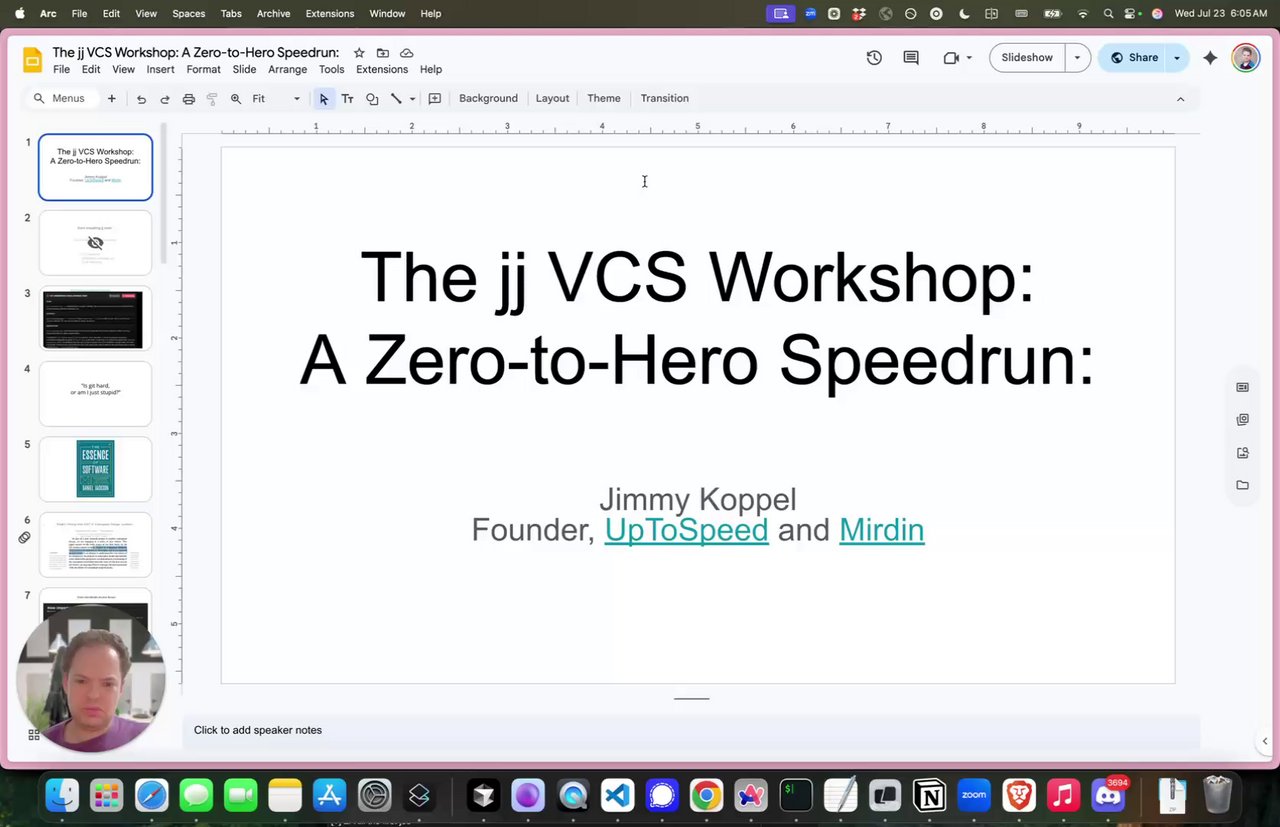Open Visual Studio Code in the Dock
The height and width of the screenshot is (827, 1280).
(618, 796)
